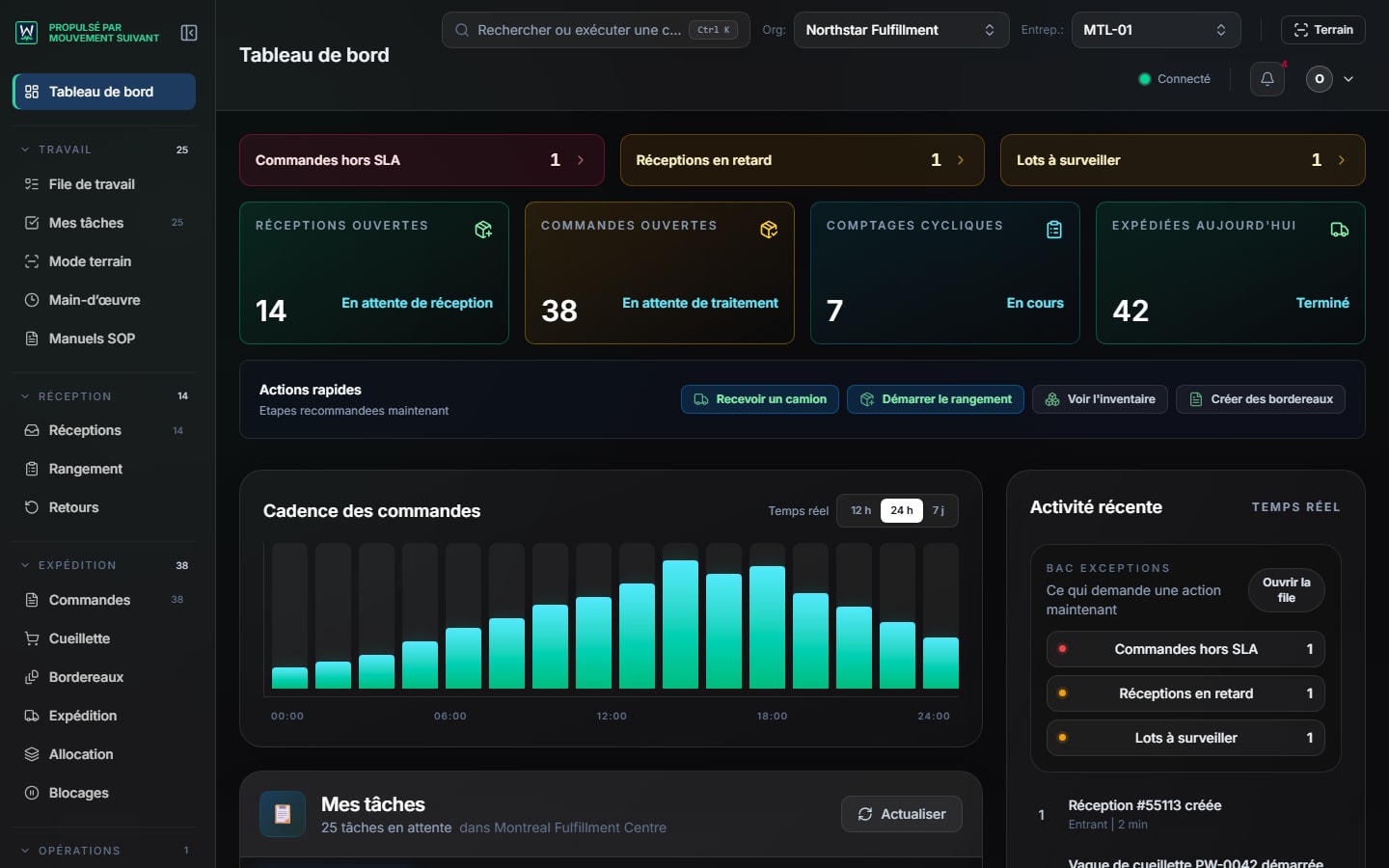Click Créer des bordereaux

pyautogui.click(x=1261, y=399)
